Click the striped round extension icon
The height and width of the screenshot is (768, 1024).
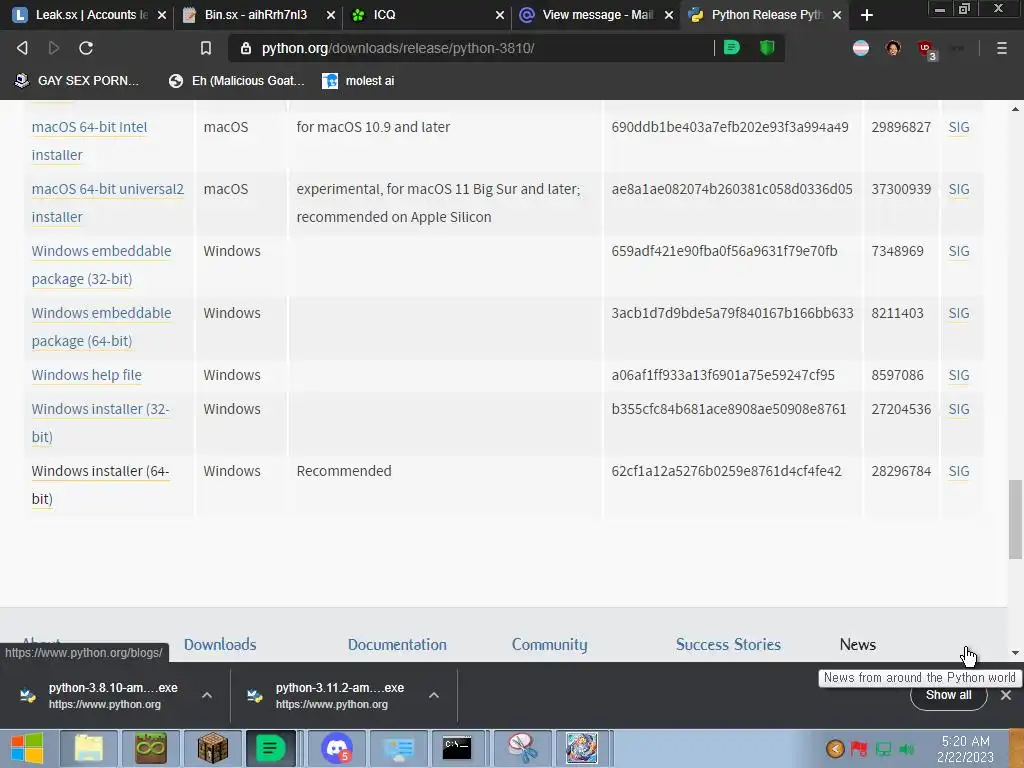coord(861,48)
